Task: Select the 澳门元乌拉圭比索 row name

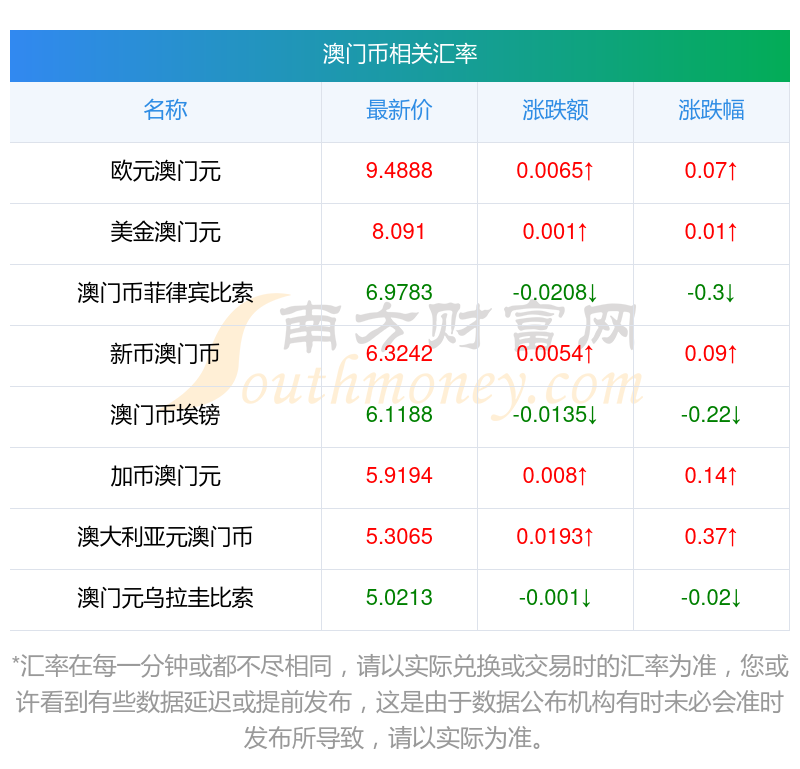Action: pos(165,598)
